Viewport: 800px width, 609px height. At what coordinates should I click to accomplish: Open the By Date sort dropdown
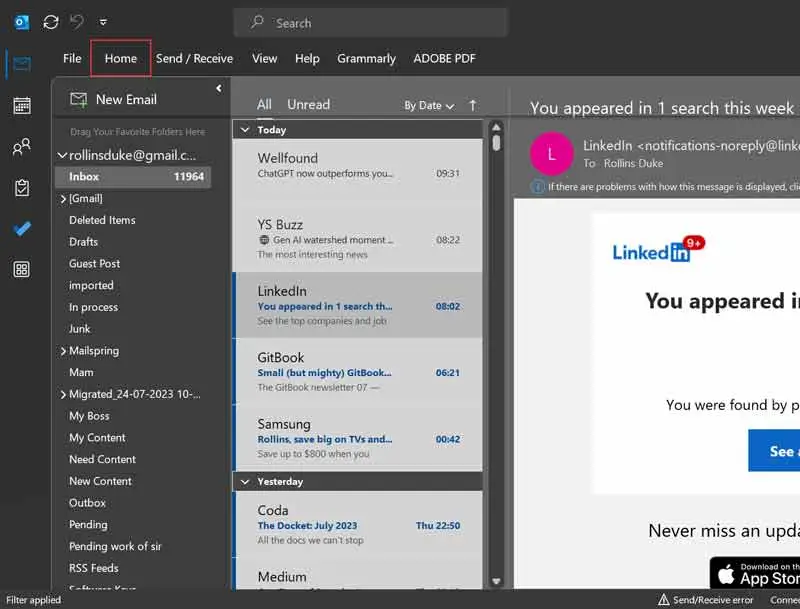[x=429, y=106]
